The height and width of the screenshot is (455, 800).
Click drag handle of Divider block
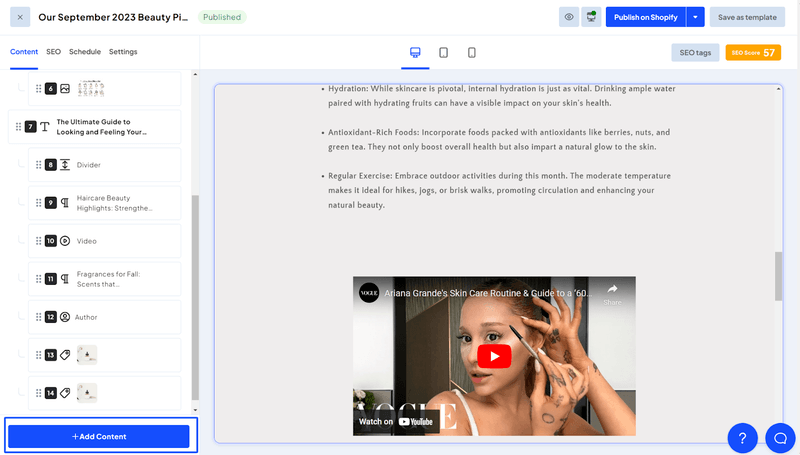[38, 165]
